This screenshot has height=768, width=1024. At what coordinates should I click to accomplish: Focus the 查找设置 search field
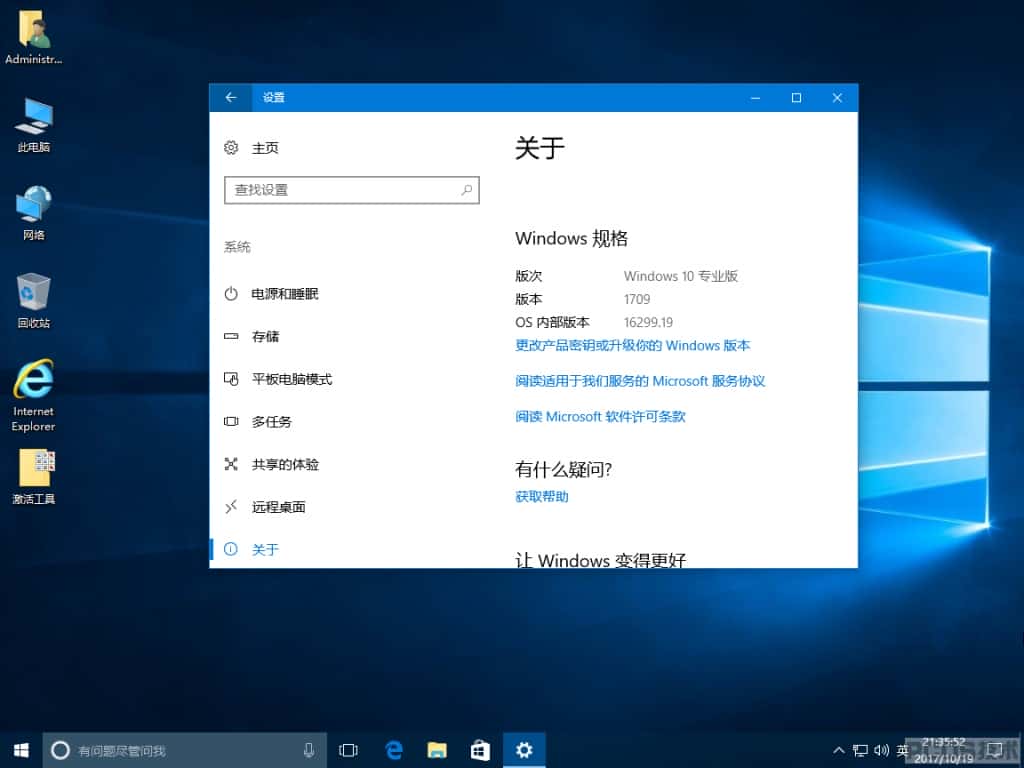tap(351, 190)
